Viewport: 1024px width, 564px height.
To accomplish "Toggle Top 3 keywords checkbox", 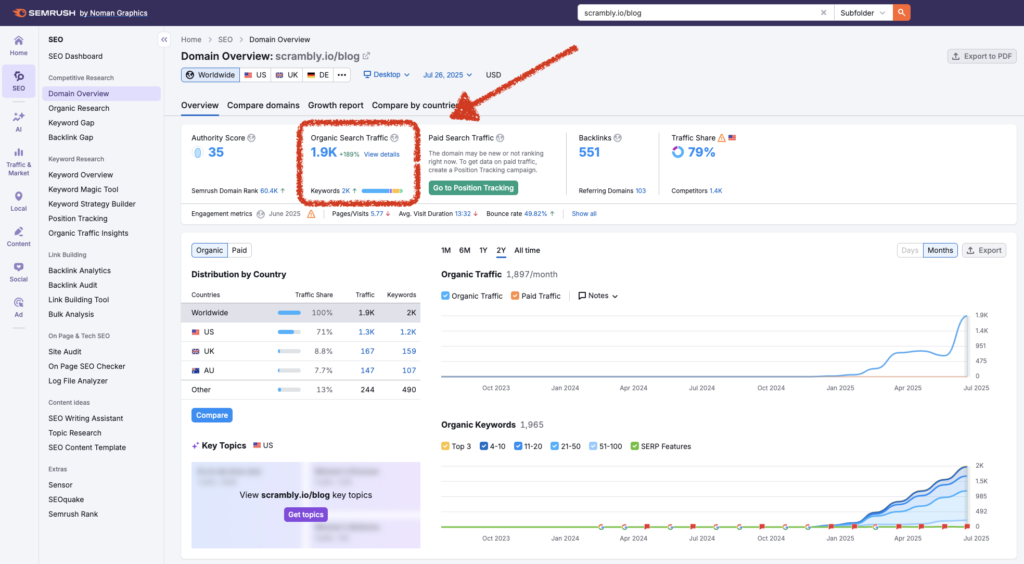I will [x=445, y=446].
